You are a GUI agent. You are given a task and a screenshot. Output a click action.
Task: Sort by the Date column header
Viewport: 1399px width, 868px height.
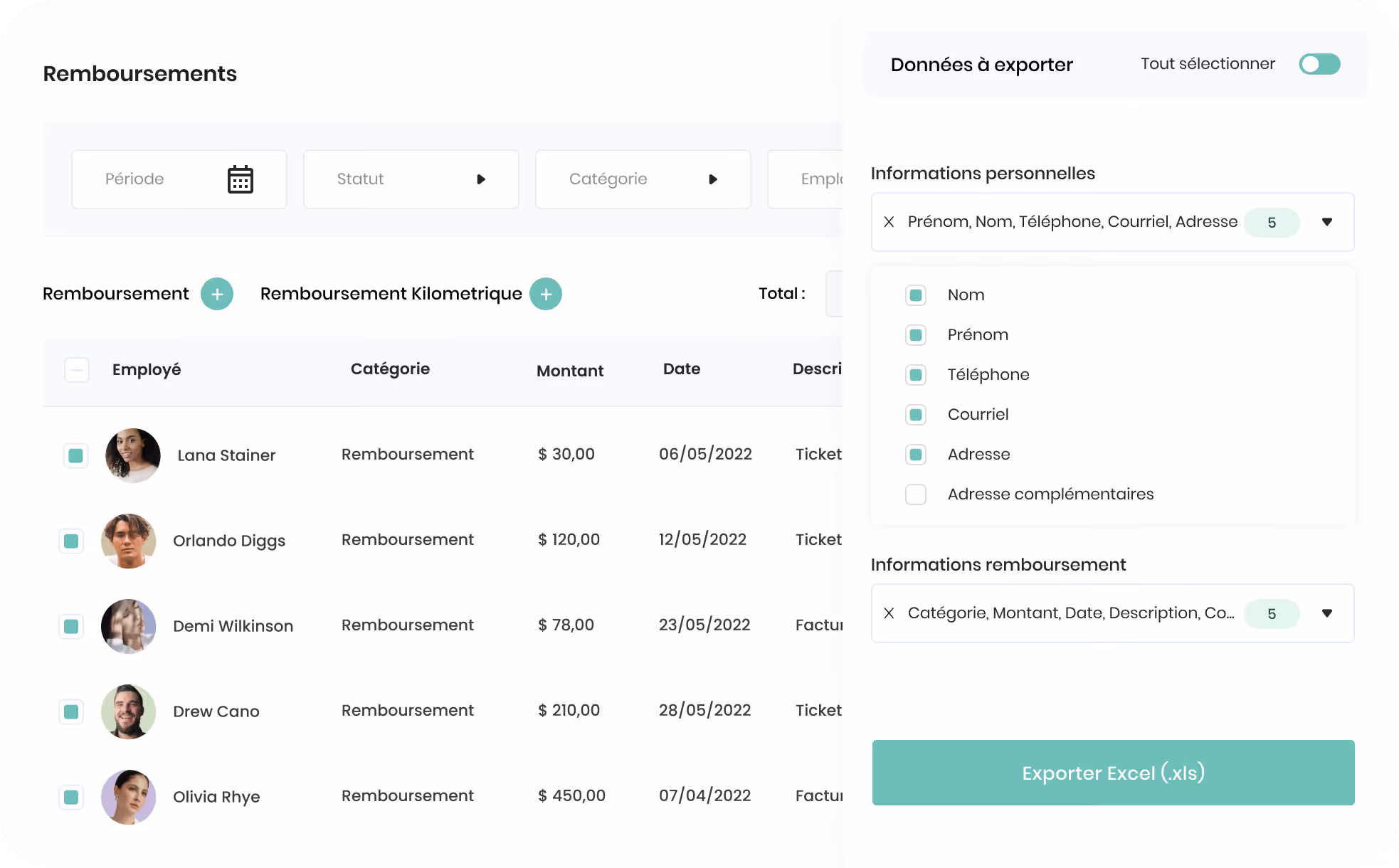[x=682, y=369]
